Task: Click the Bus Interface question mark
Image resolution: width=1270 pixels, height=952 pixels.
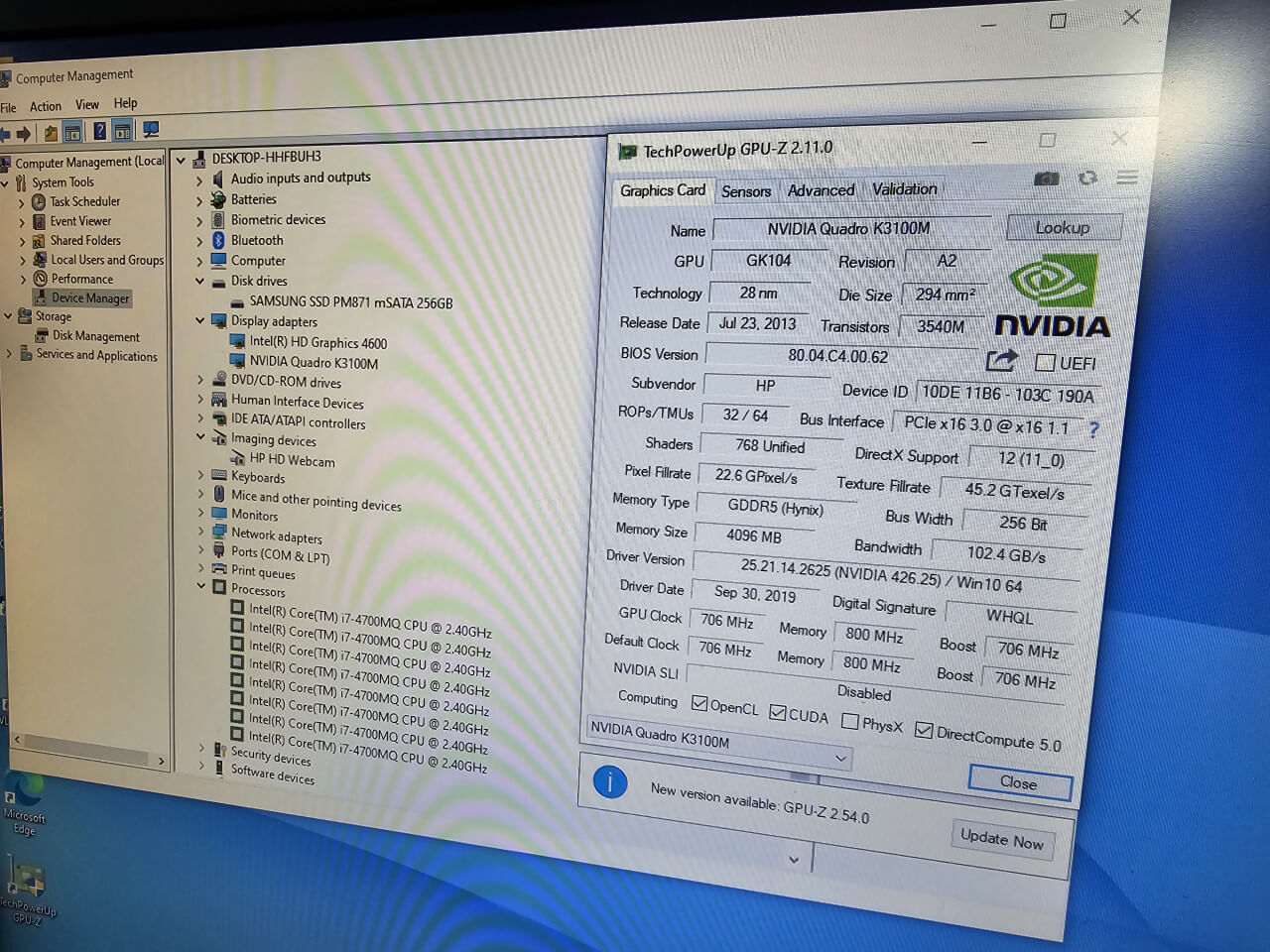Action: pos(1093,429)
